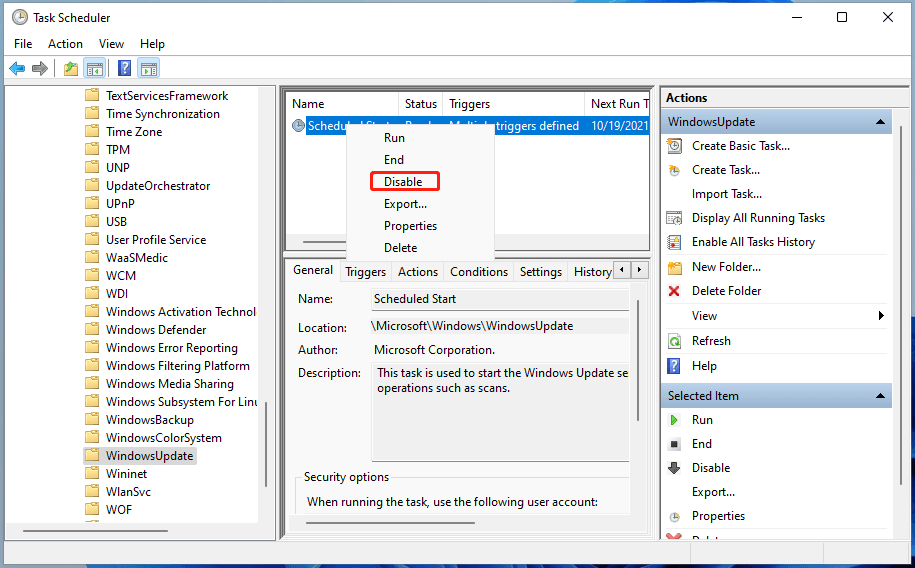Viewport: 915px width, 568px height.
Task: Choose Disable in the context menu
Action: pos(403,182)
